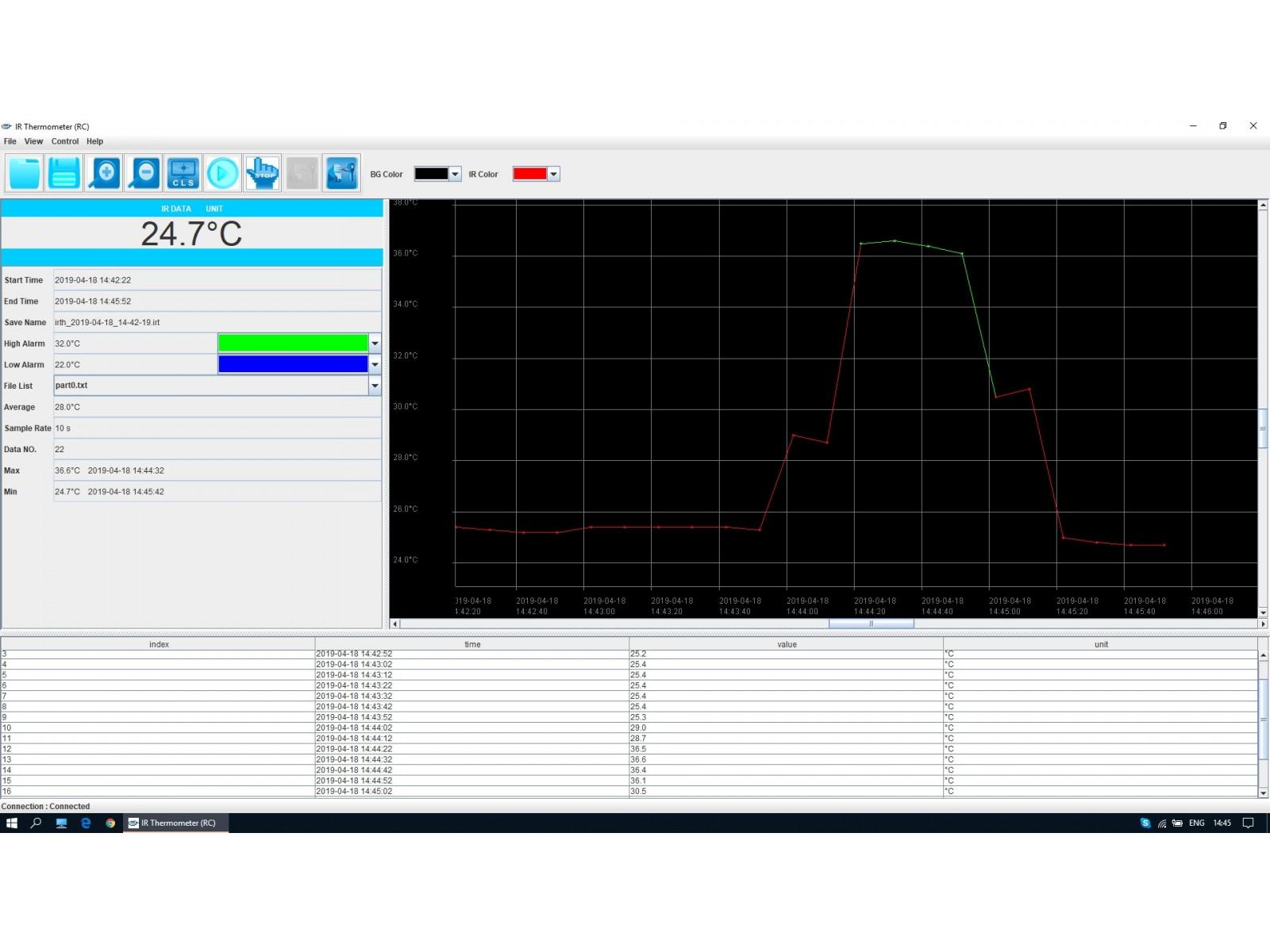
Task: Select table row with index 16
Action: 629,791
